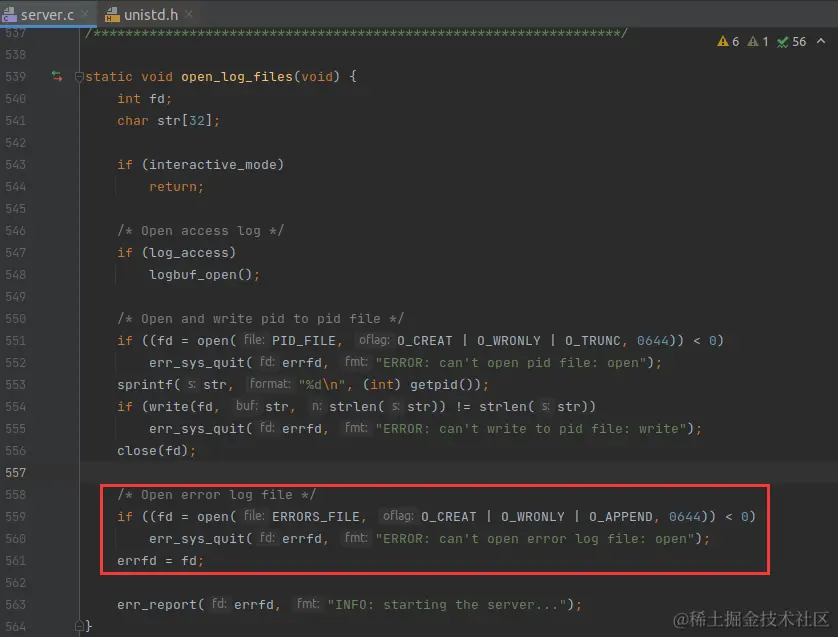838x637 pixels.
Task: Click the O_TRUNC flag
Action: click(x=593, y=340)
